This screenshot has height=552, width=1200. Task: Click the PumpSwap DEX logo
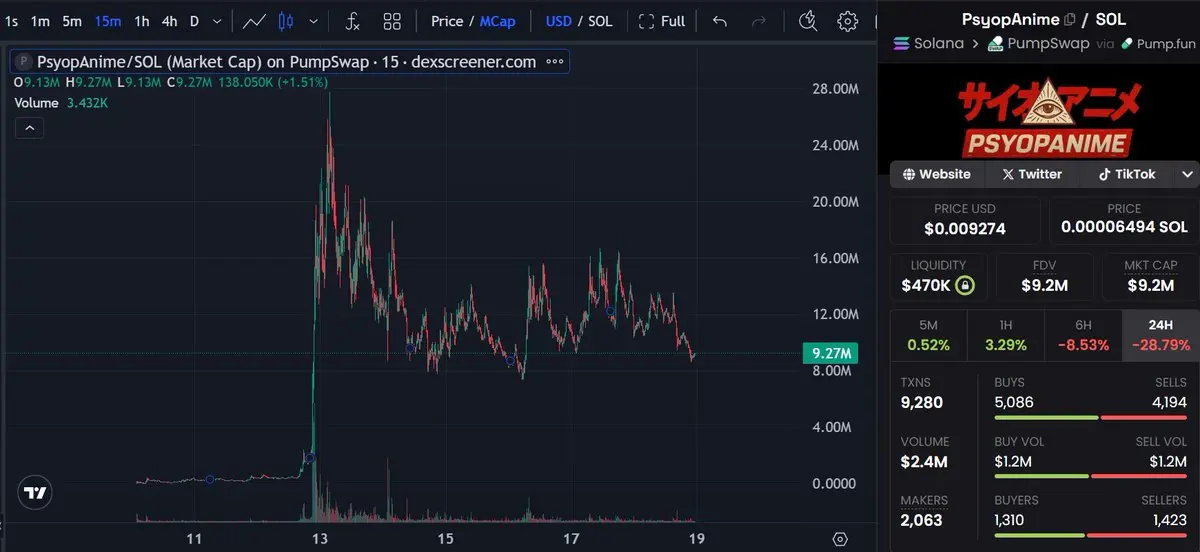995,43
